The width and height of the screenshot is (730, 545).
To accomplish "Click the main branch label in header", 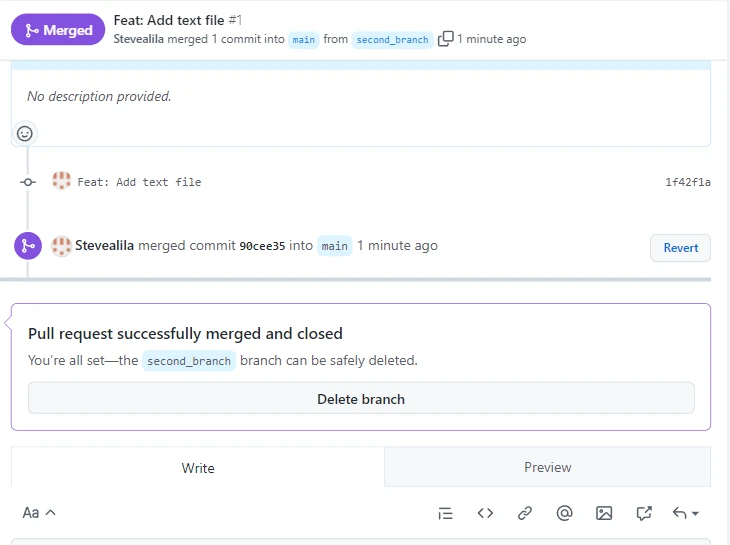I will tap(303, 40).
